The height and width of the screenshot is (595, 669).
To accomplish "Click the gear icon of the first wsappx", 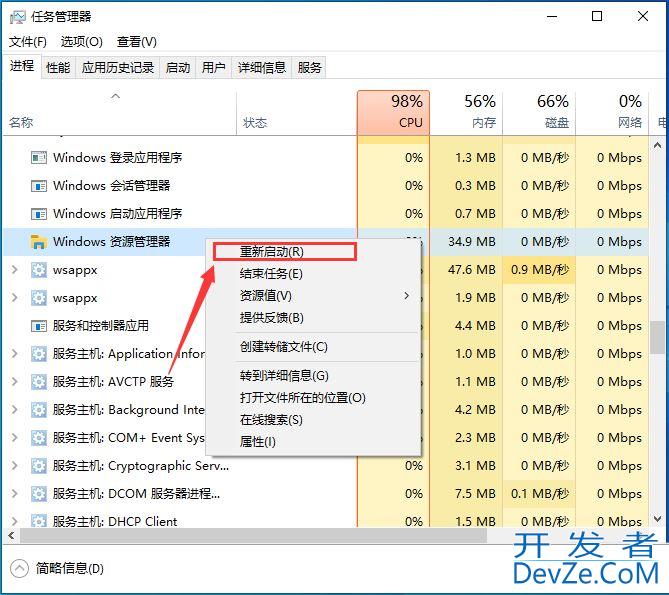I will point(39,270).
